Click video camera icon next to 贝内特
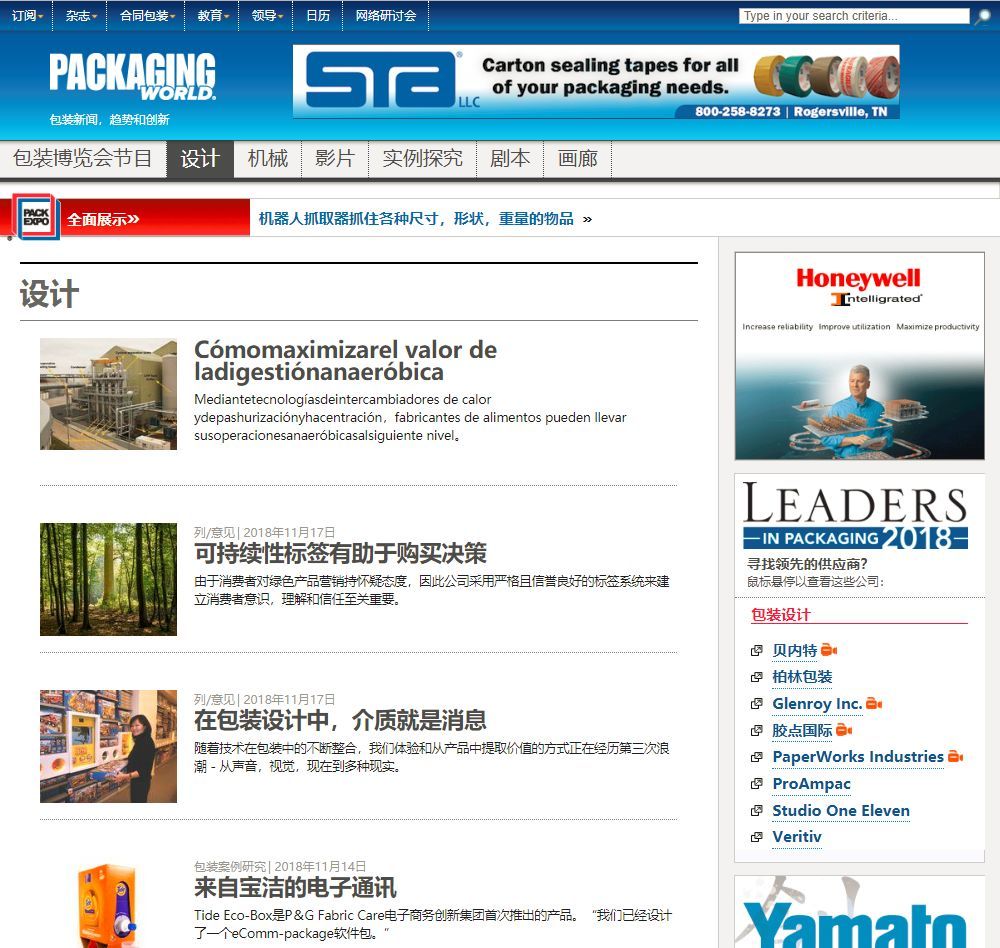The width and height of the screenshot is (1000, 948). point(828,650)
